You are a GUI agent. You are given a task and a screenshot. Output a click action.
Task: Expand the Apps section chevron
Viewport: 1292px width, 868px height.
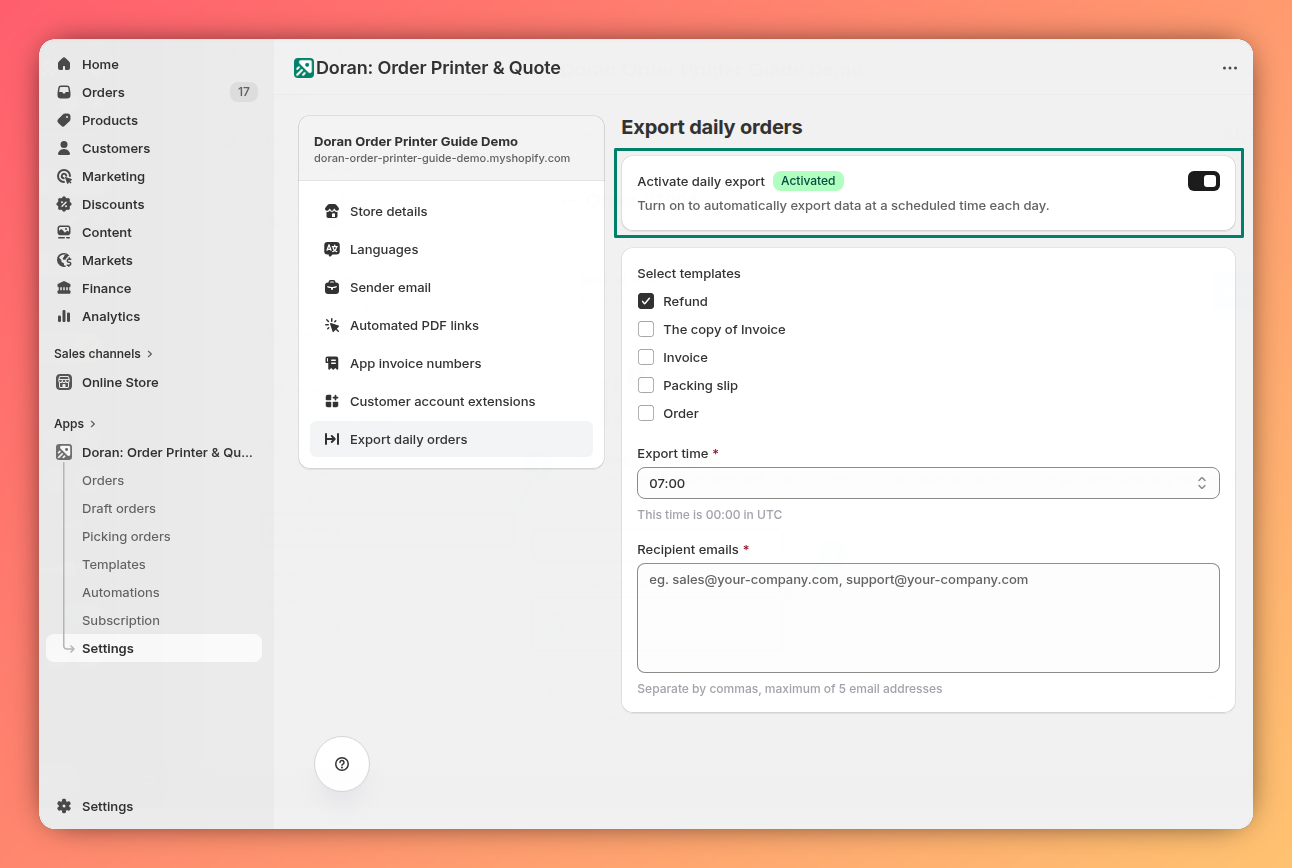[93, 424]
